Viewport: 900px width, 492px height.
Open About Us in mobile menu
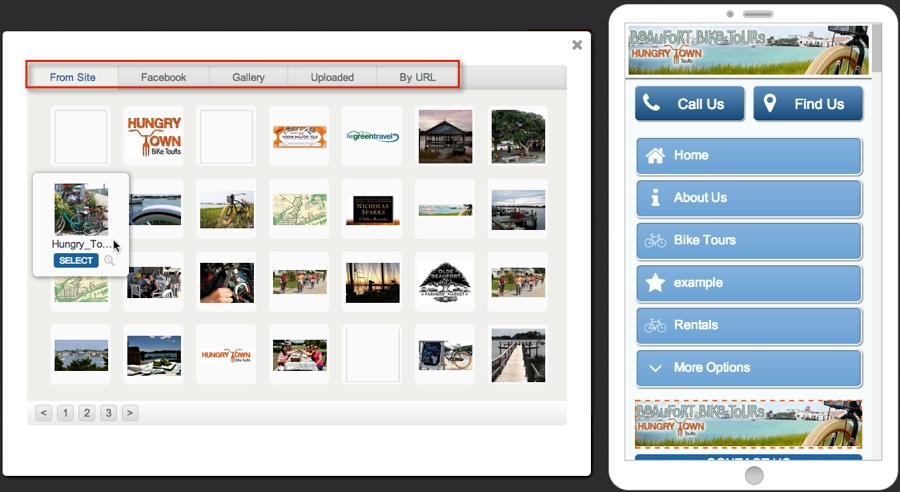coord(749,198)
